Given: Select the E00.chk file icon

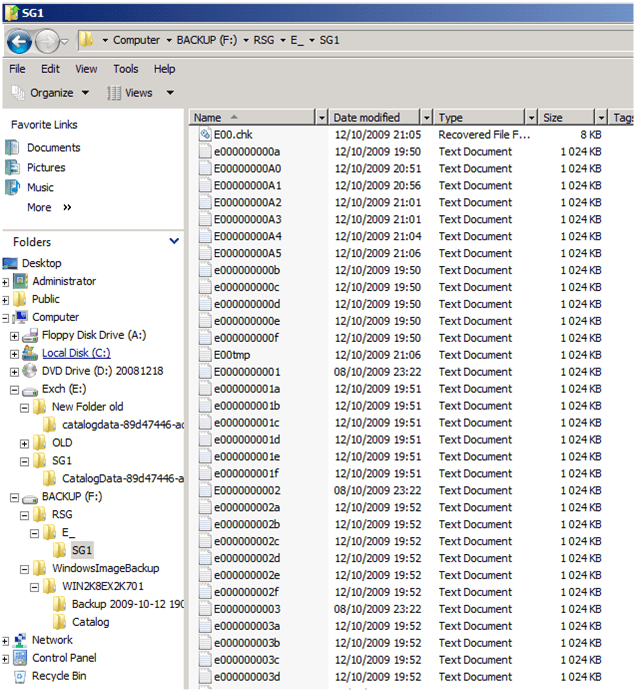Looking at the screenshot, I should pyautogui.click(x=204, y=134).
